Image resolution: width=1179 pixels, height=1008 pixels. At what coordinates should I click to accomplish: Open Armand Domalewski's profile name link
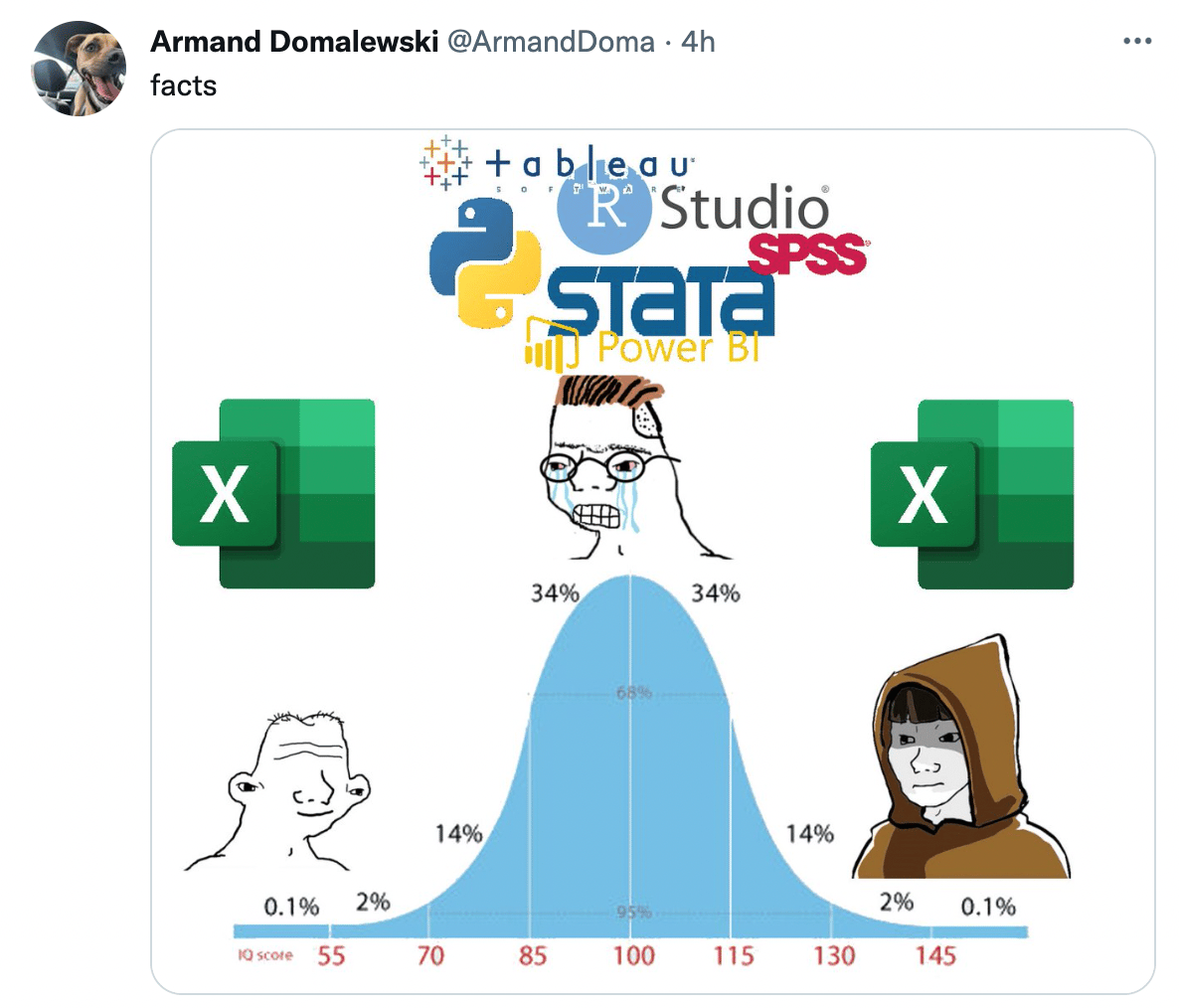pos(294,42)
